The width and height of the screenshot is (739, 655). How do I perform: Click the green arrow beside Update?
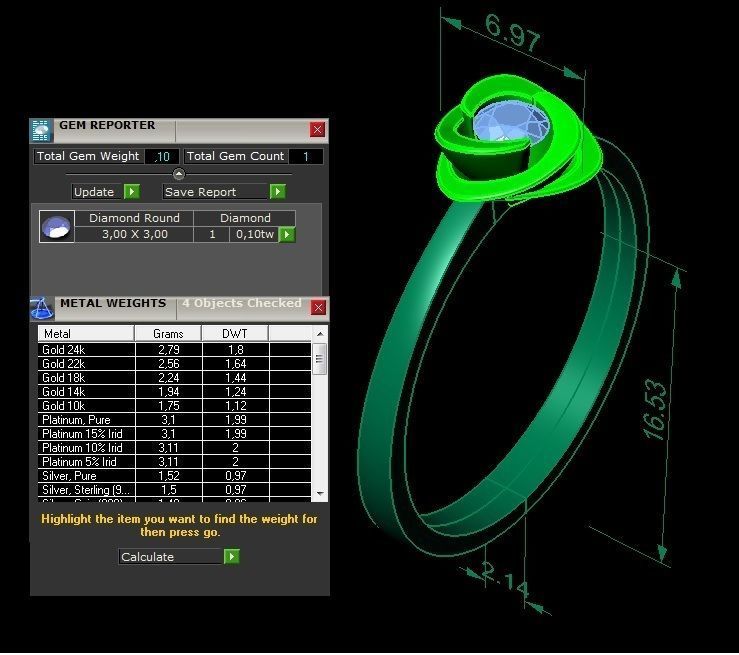point(131,192)
